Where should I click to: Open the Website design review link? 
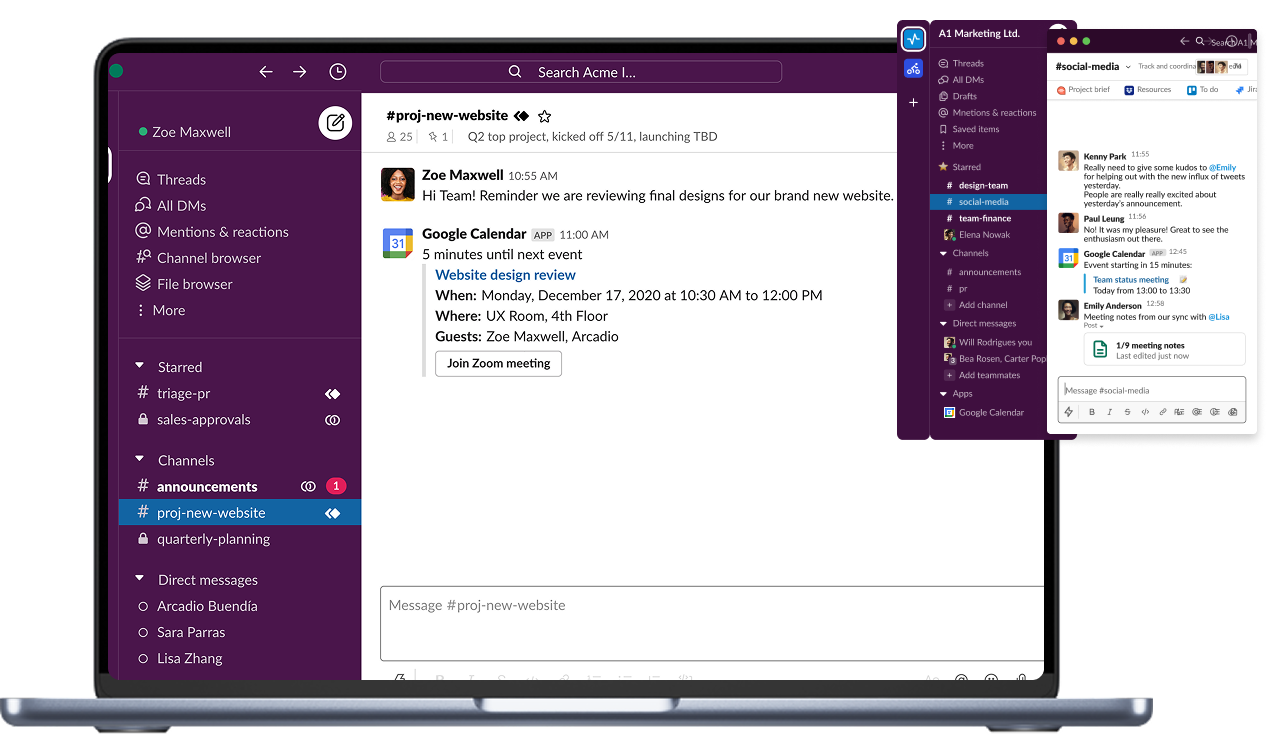(x=505, y=275)
